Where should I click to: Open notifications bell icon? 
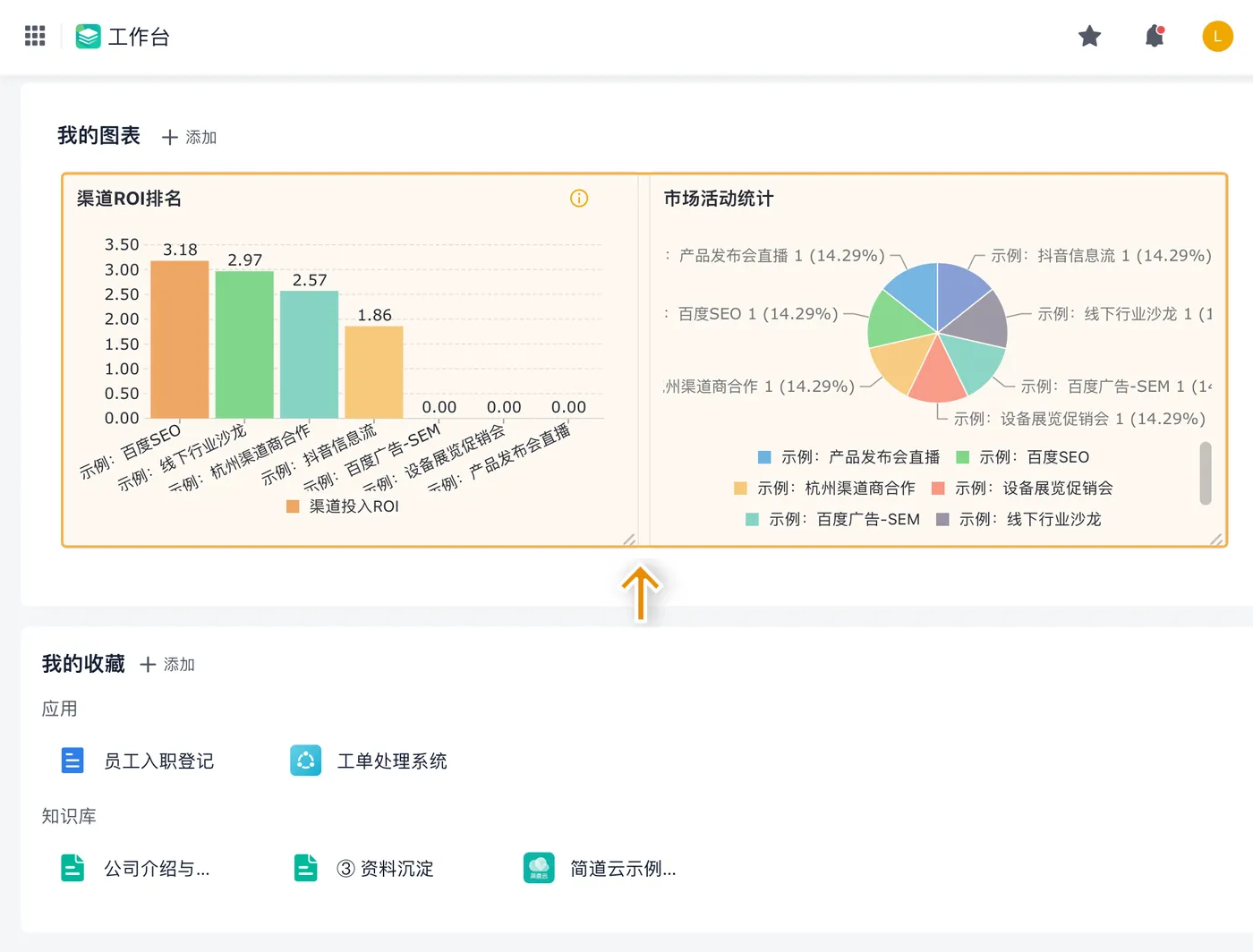point(1155,37)
